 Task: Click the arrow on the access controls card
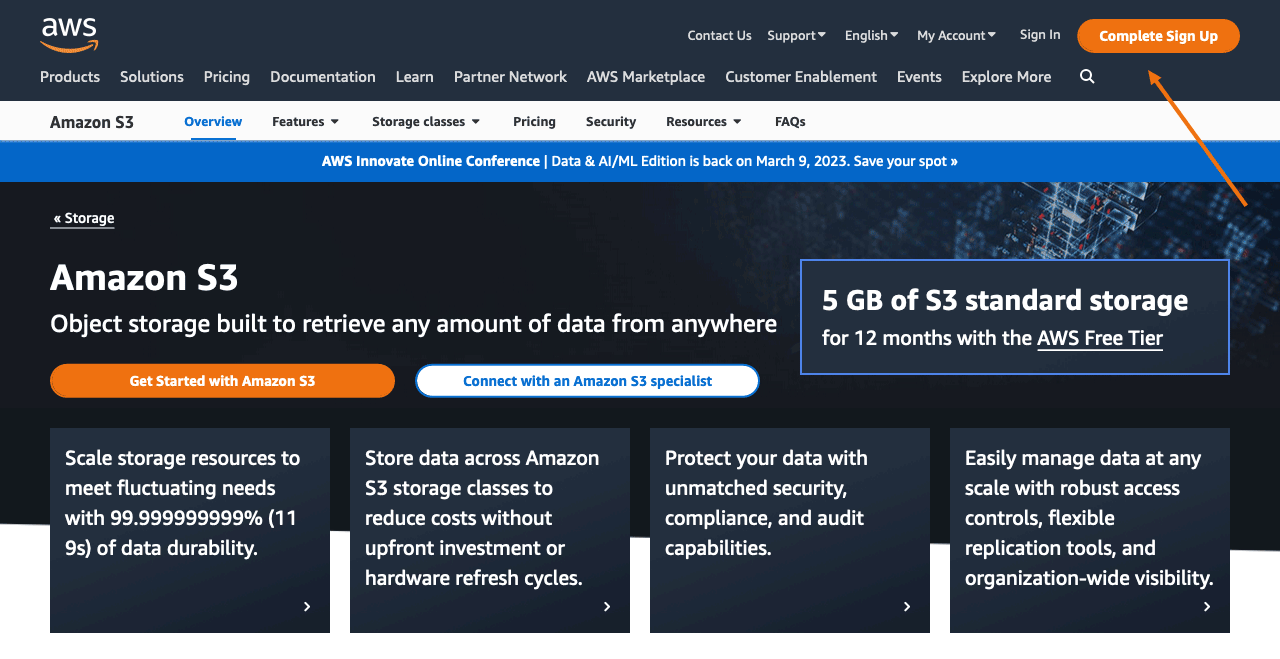[1206, 606]
